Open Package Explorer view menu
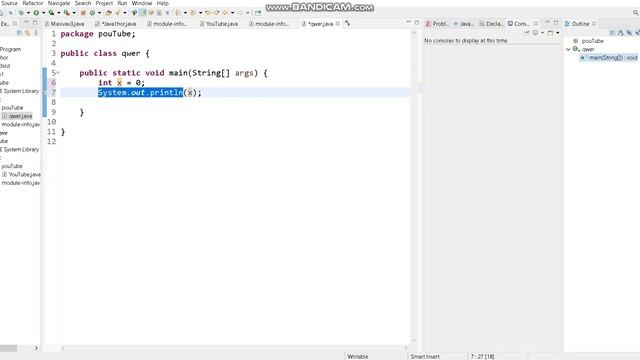640x360 pixels. coord(36,33)
